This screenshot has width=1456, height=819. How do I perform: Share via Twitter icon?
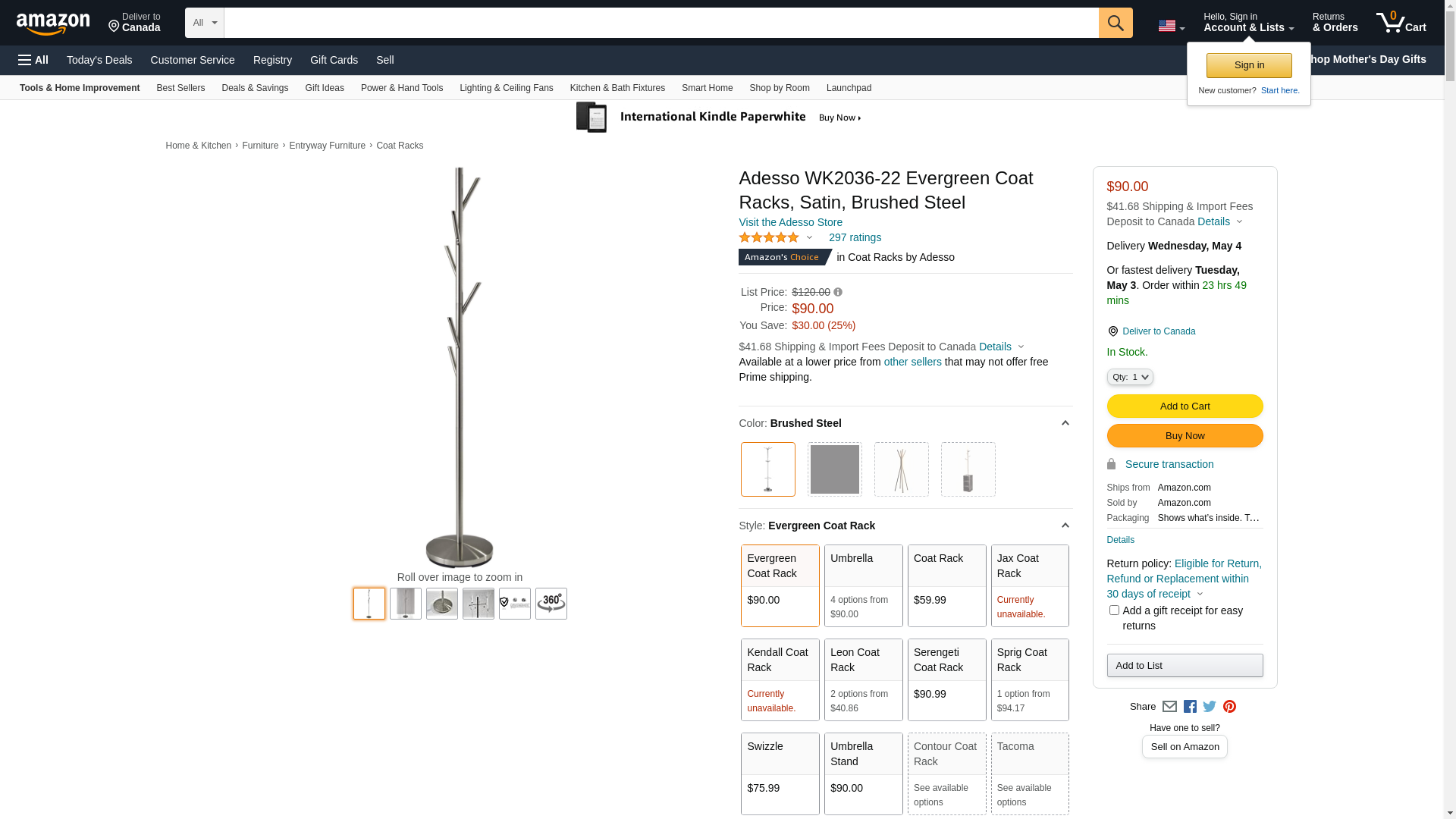click(1210, 707)
